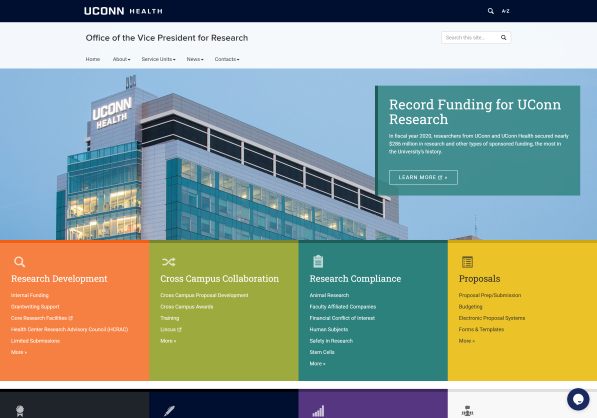
Task: Open Stem Cells link
Action: (x=322, y=353)
